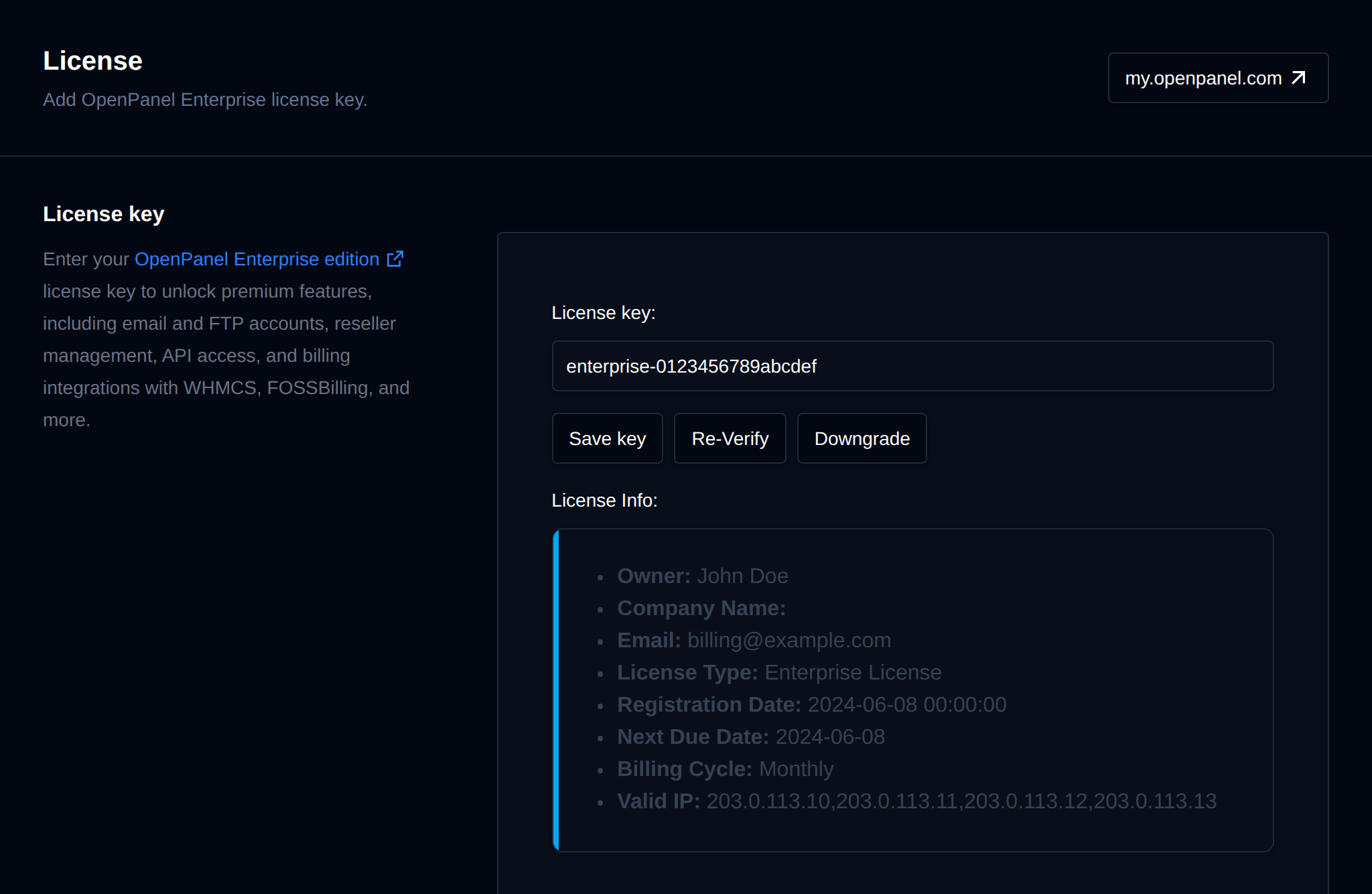Click the billing@example.com email text
Viewport: 1372px width, 894px height.
click(789, 640)
